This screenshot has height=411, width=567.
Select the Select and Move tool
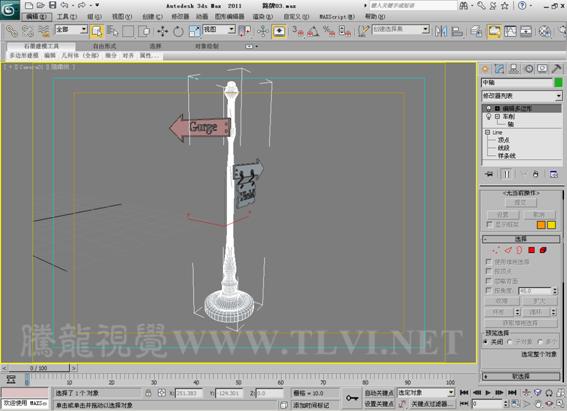click(162, 31)
